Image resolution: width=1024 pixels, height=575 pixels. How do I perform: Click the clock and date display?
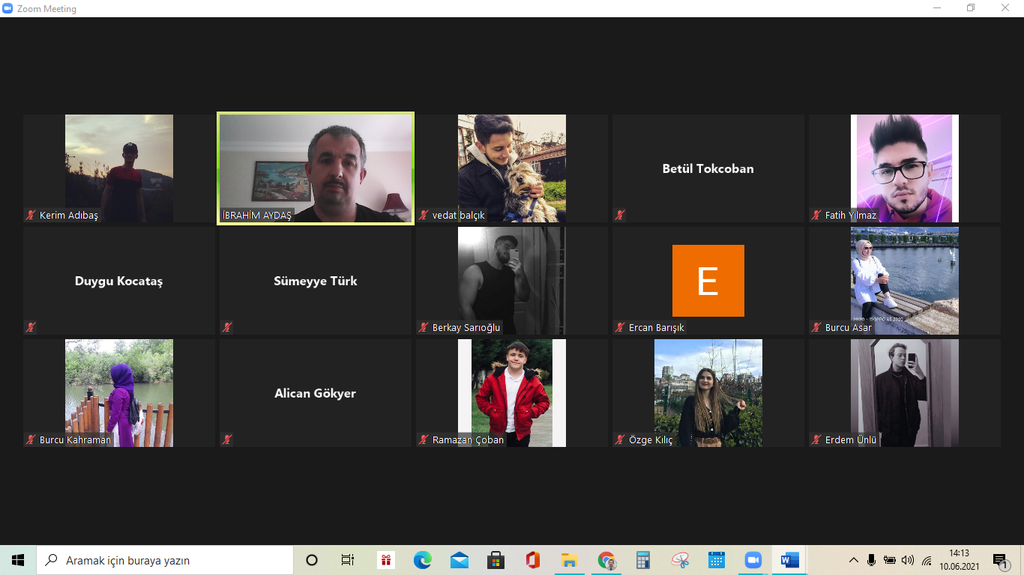click(958, 560)
